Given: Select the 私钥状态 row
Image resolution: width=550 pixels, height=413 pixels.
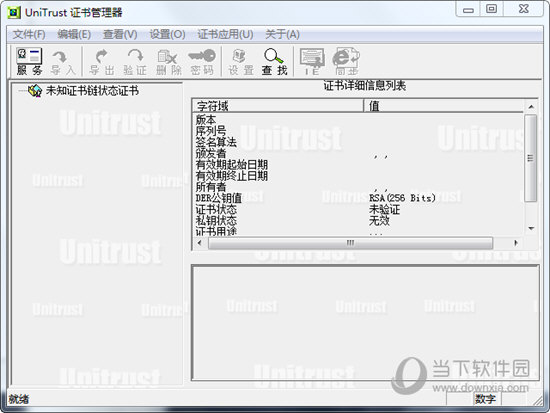Looking at the screenshot, I should click(x=358, y=221).
